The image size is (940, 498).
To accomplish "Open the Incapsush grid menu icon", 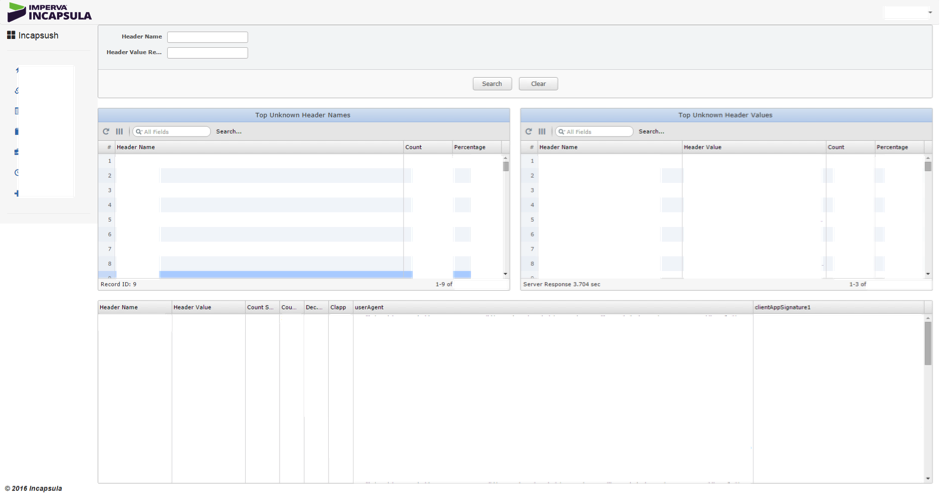I will pyautogui.click(x=11, y=35).
